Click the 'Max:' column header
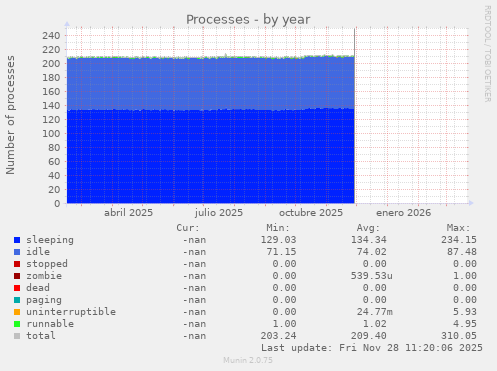 [x=458, y=228]
